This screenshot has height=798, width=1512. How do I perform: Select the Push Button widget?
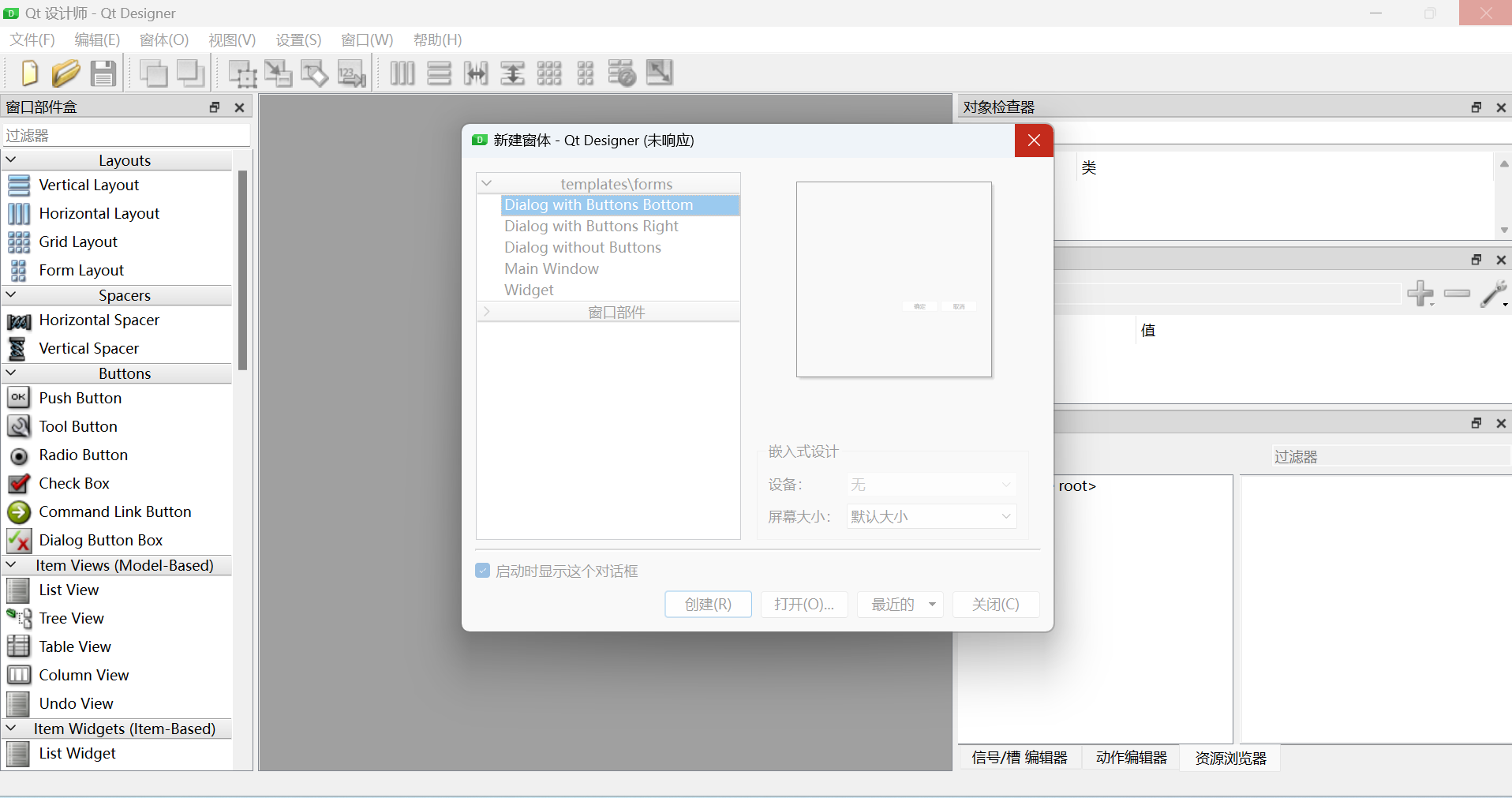pyautogui.click(x=79, y=398)
